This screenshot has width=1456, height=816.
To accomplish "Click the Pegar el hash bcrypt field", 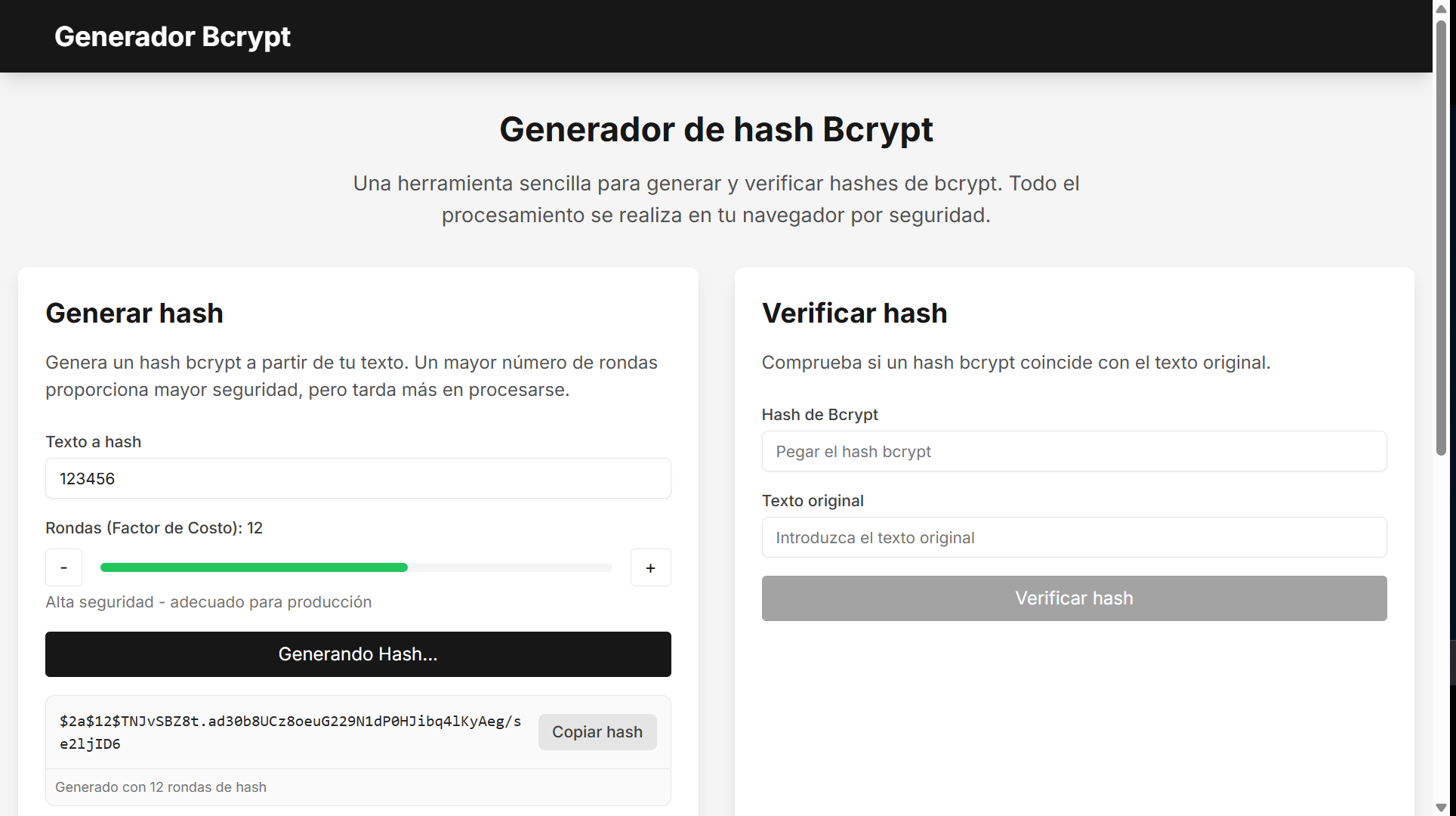I will pyautogui.click(x=1073, y=451).
